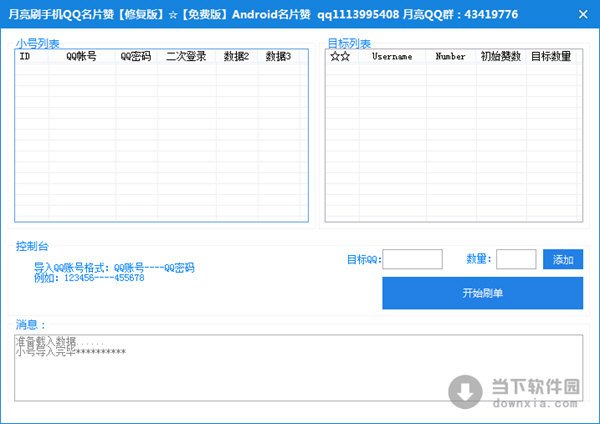Click the 目标数量 column header
Image resolution: width=600 pixels, height=424 pixels.
551,56
